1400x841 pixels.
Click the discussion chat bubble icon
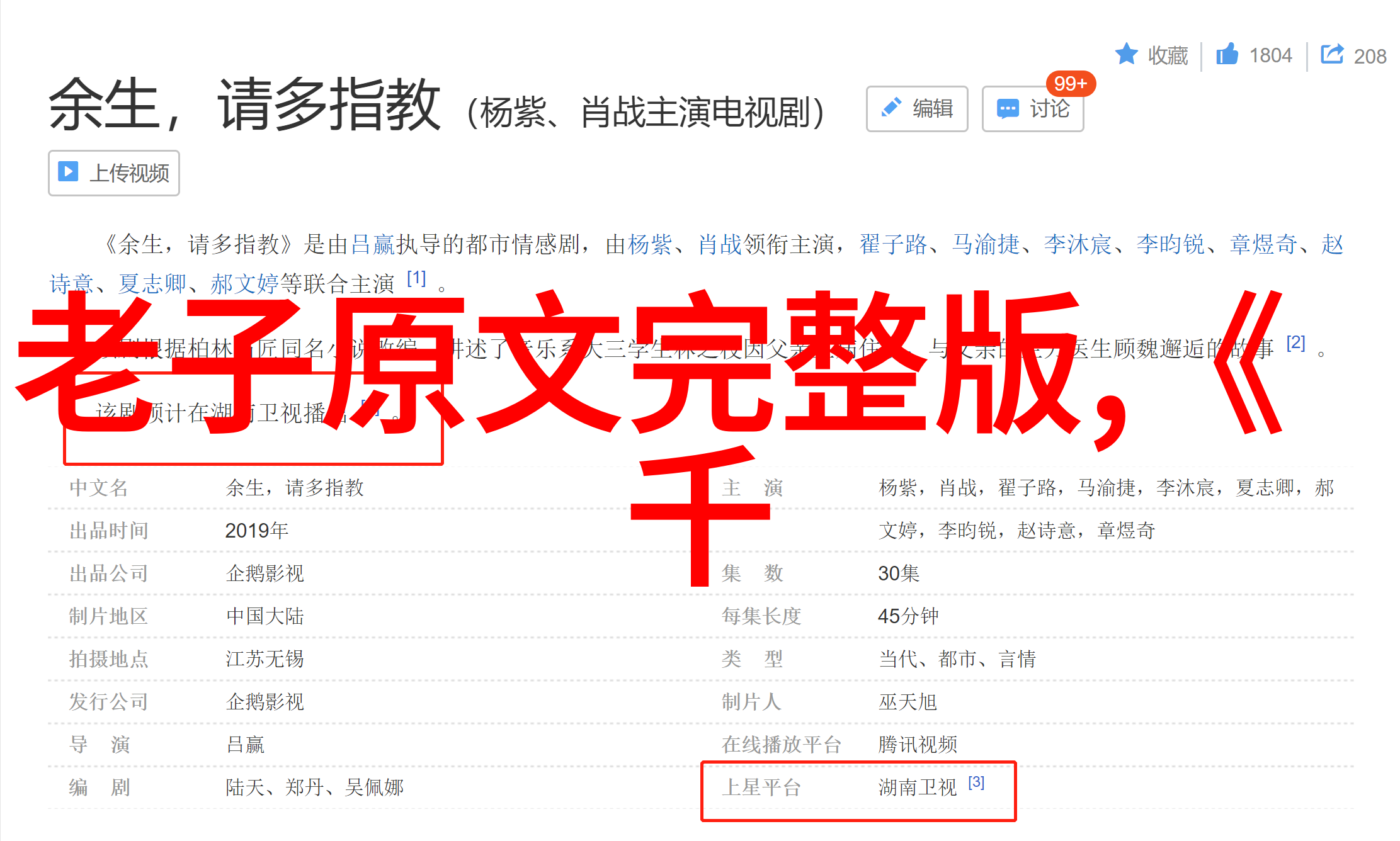click(x=1008, y=109)
